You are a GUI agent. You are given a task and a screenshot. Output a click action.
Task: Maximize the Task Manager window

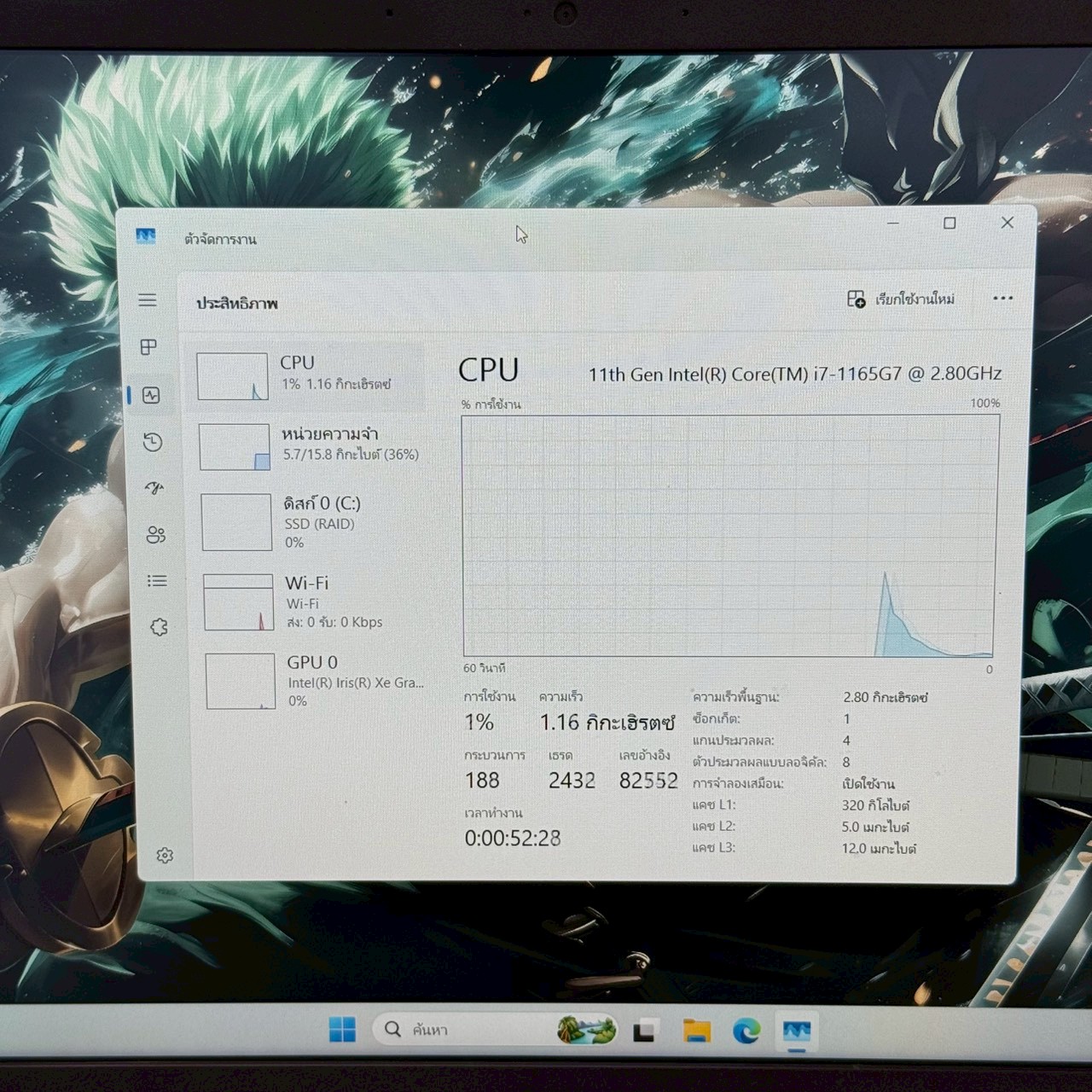click(x=950, y=223)
